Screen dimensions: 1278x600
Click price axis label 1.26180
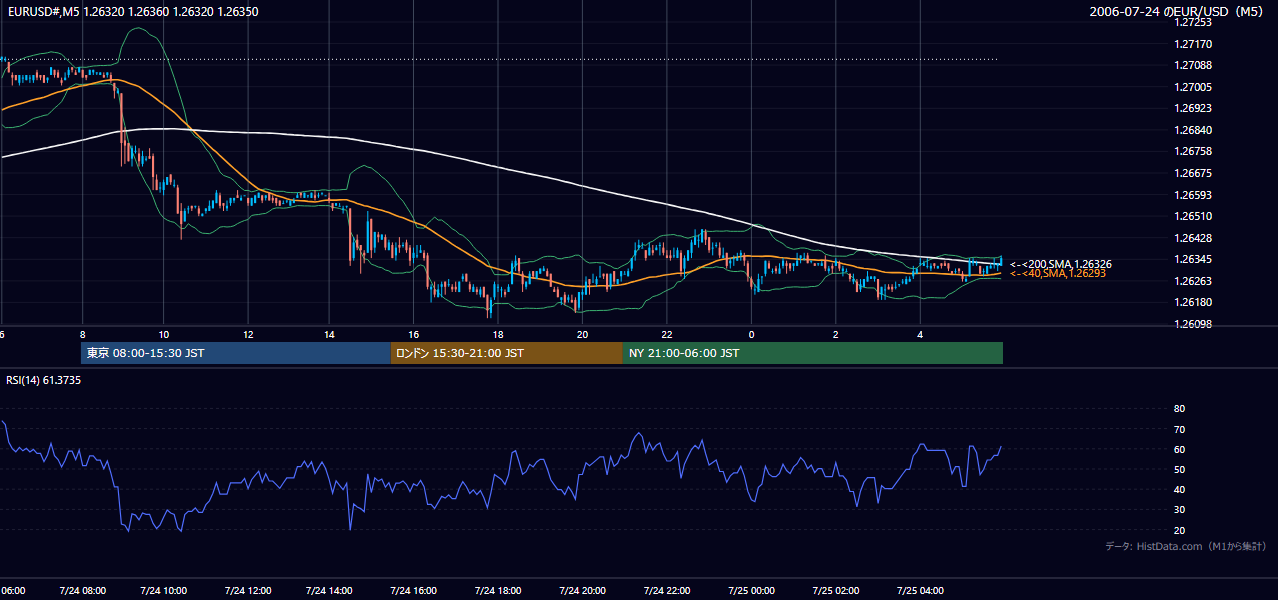click(x=1195, y=302)
